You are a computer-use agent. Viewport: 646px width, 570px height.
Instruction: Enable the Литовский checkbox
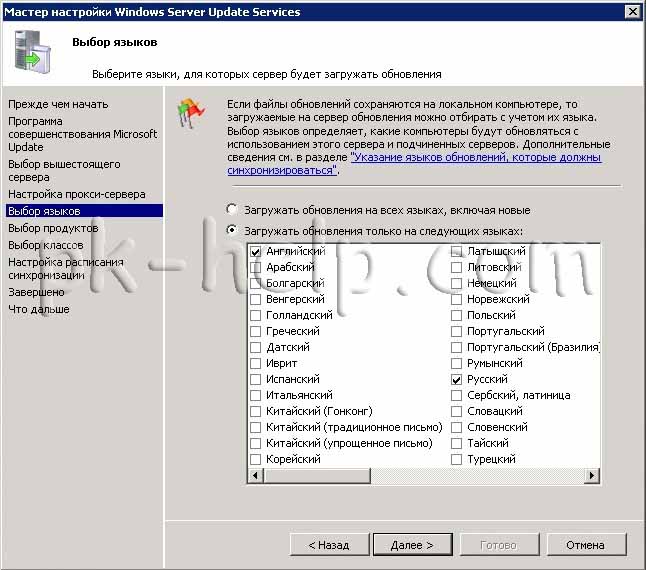tap(456, 267)
